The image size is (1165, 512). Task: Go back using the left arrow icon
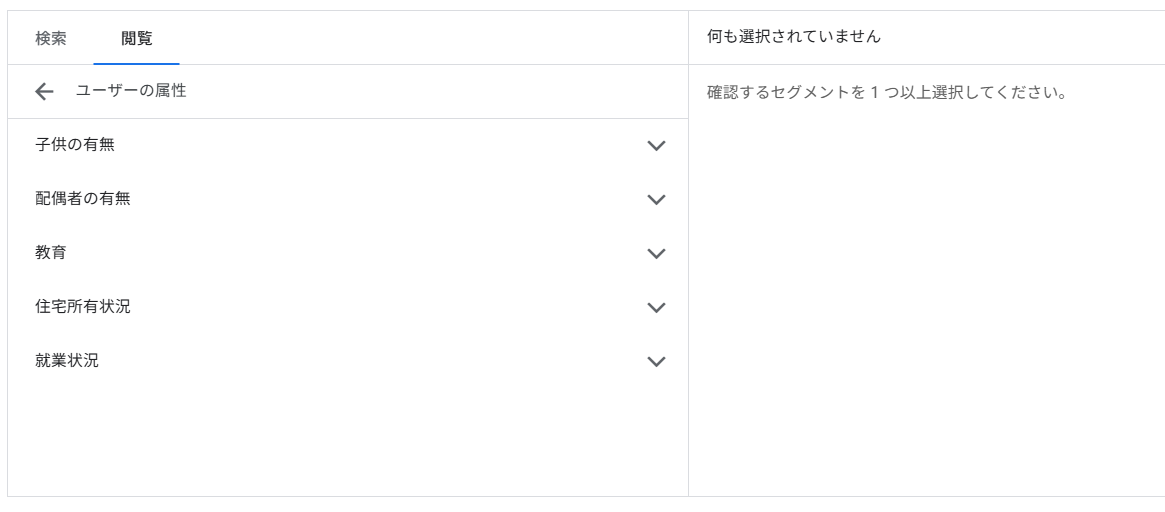44,92
